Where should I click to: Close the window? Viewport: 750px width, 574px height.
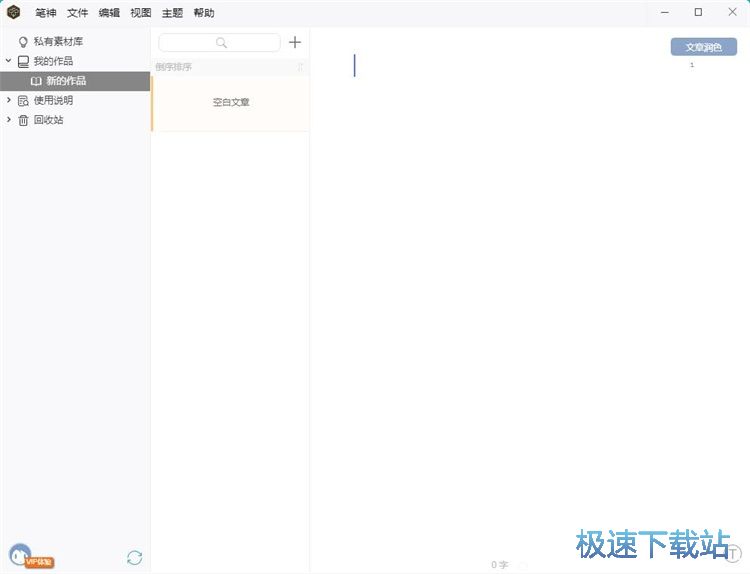point(732,12)
